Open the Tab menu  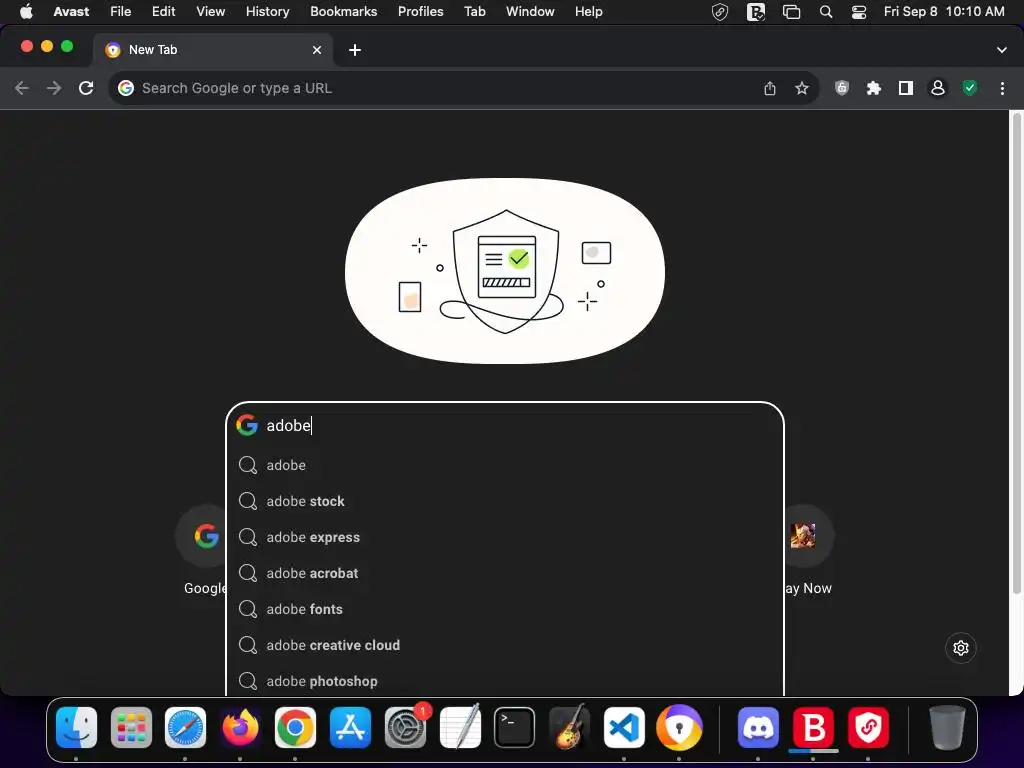click(475, 12)
